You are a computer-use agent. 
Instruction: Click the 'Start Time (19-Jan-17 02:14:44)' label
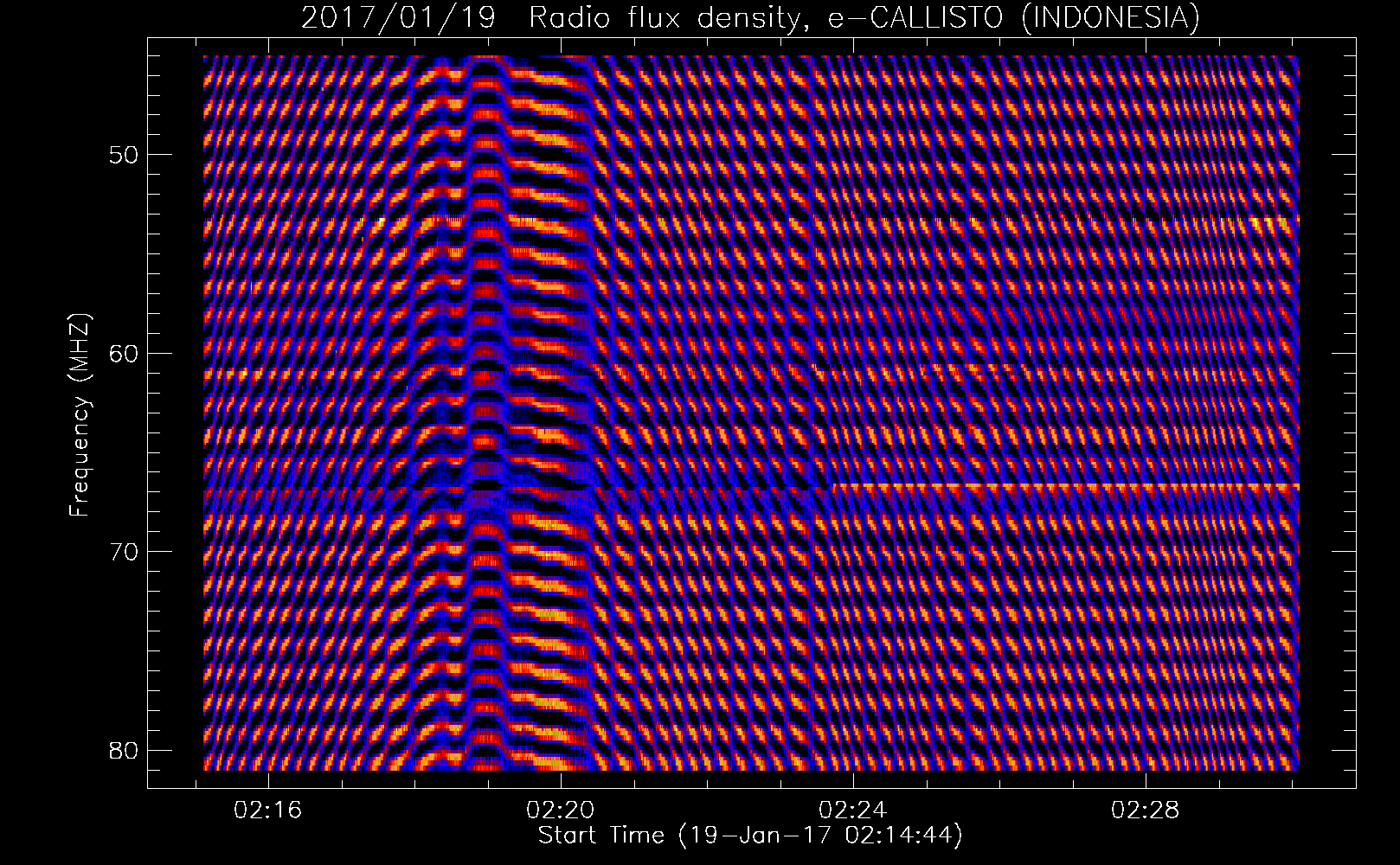[x=750, y=835]
